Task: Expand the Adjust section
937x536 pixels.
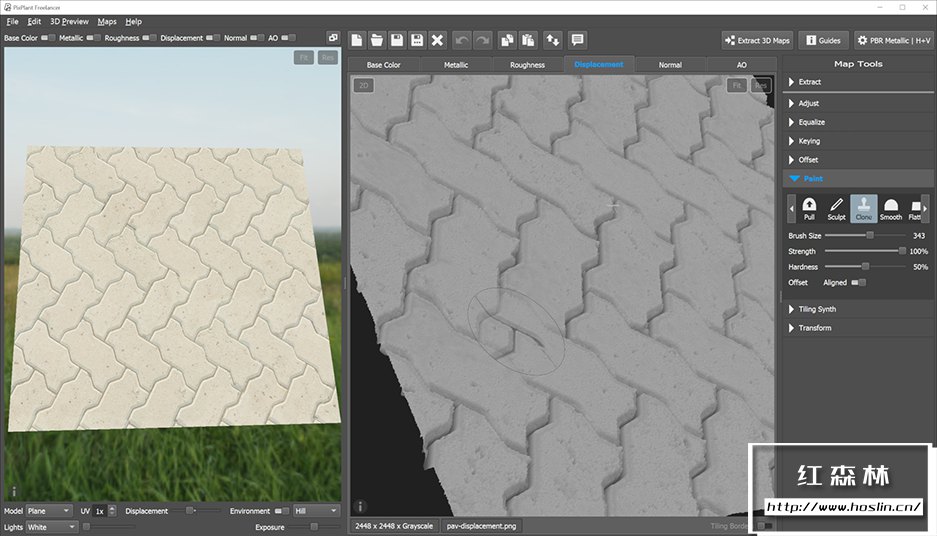Action: click(858, 103)
